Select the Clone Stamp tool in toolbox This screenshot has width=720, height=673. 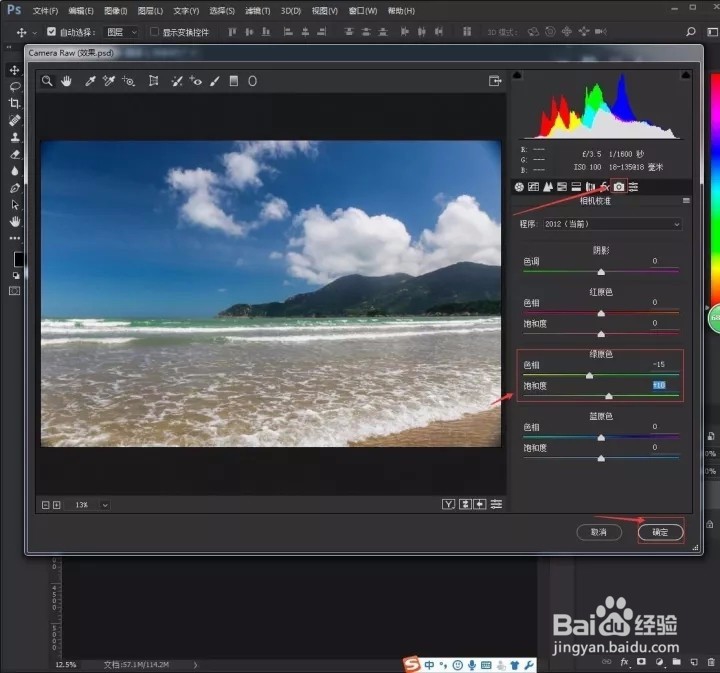pyautogui.click(x=15, y=137)
